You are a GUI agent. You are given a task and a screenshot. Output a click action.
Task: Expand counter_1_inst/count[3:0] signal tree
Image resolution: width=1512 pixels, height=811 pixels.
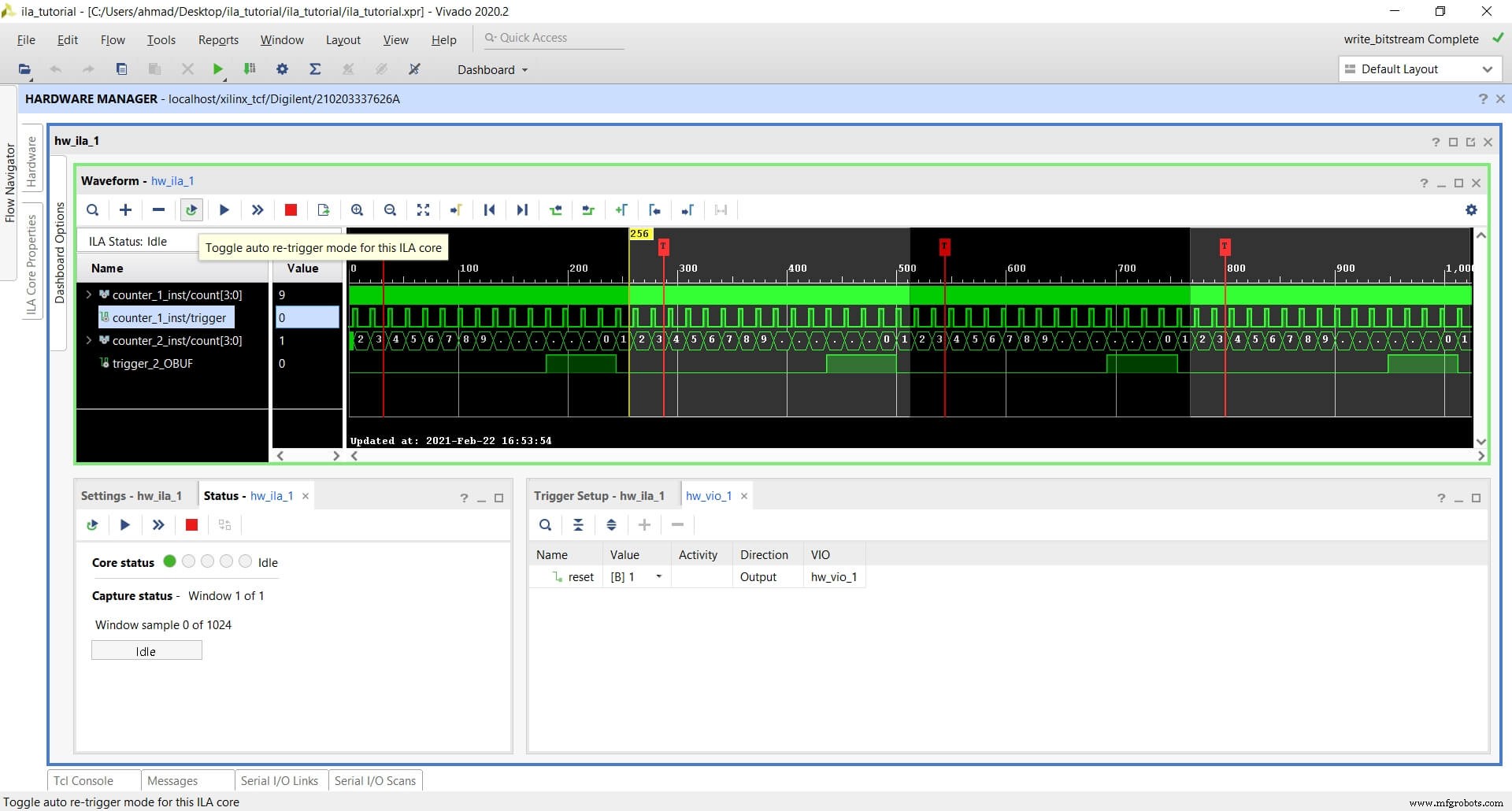tap(88, 294)
